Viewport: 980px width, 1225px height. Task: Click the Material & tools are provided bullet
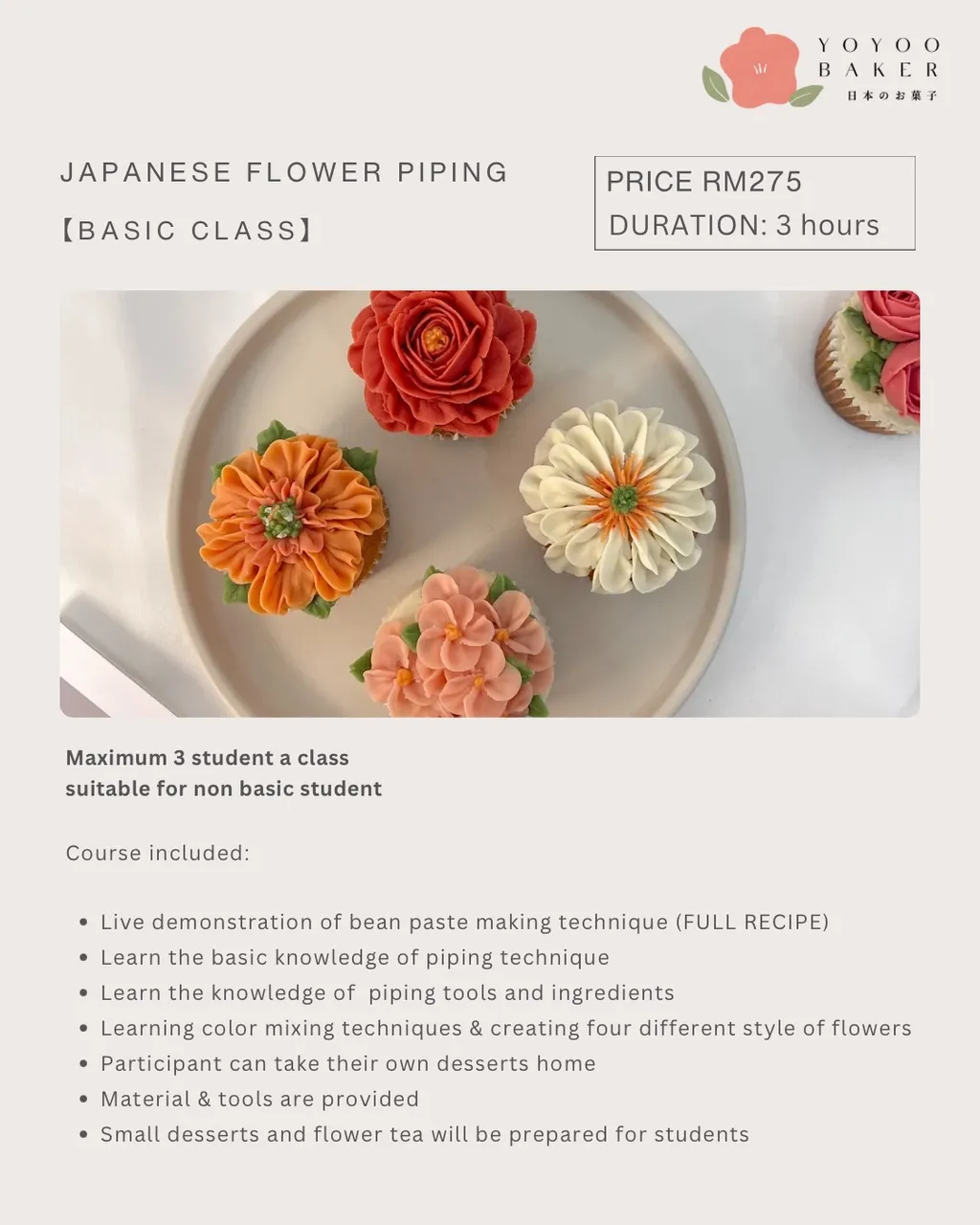(259, 1100)
